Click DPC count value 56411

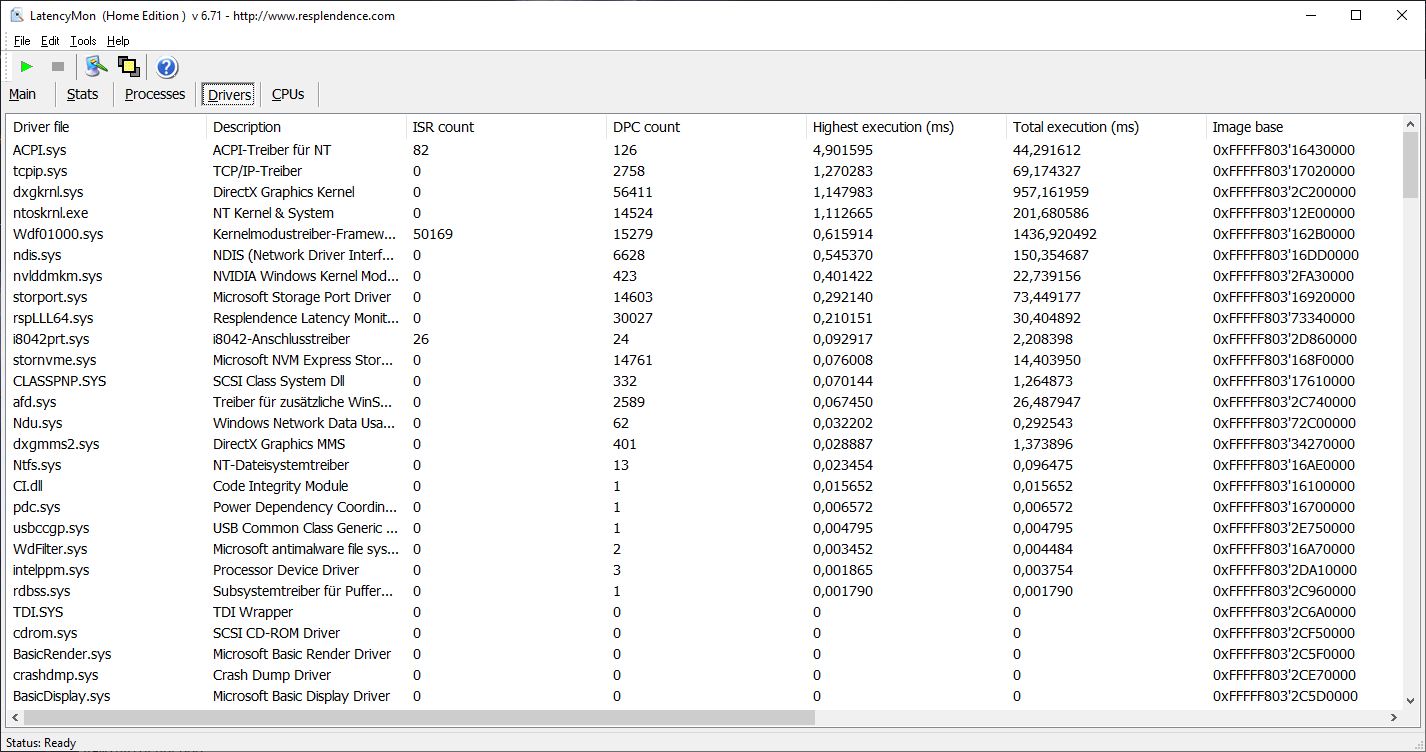[633, 192]
